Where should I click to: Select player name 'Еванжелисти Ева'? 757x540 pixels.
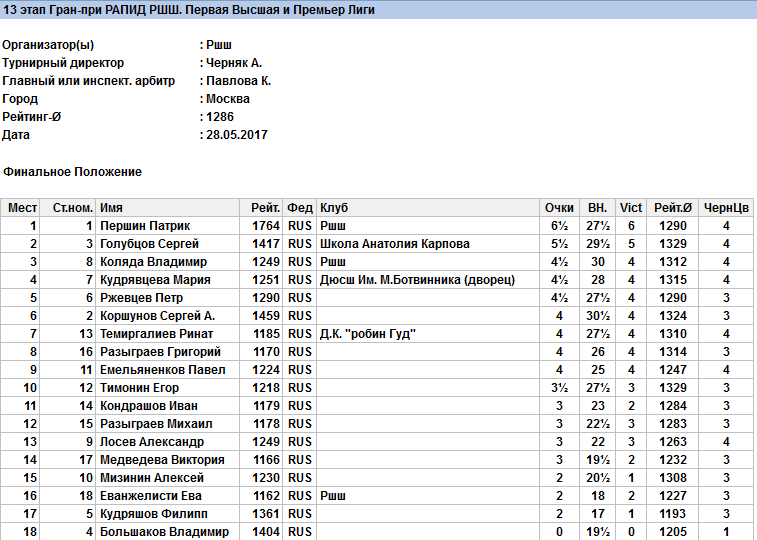pos(151,496)
